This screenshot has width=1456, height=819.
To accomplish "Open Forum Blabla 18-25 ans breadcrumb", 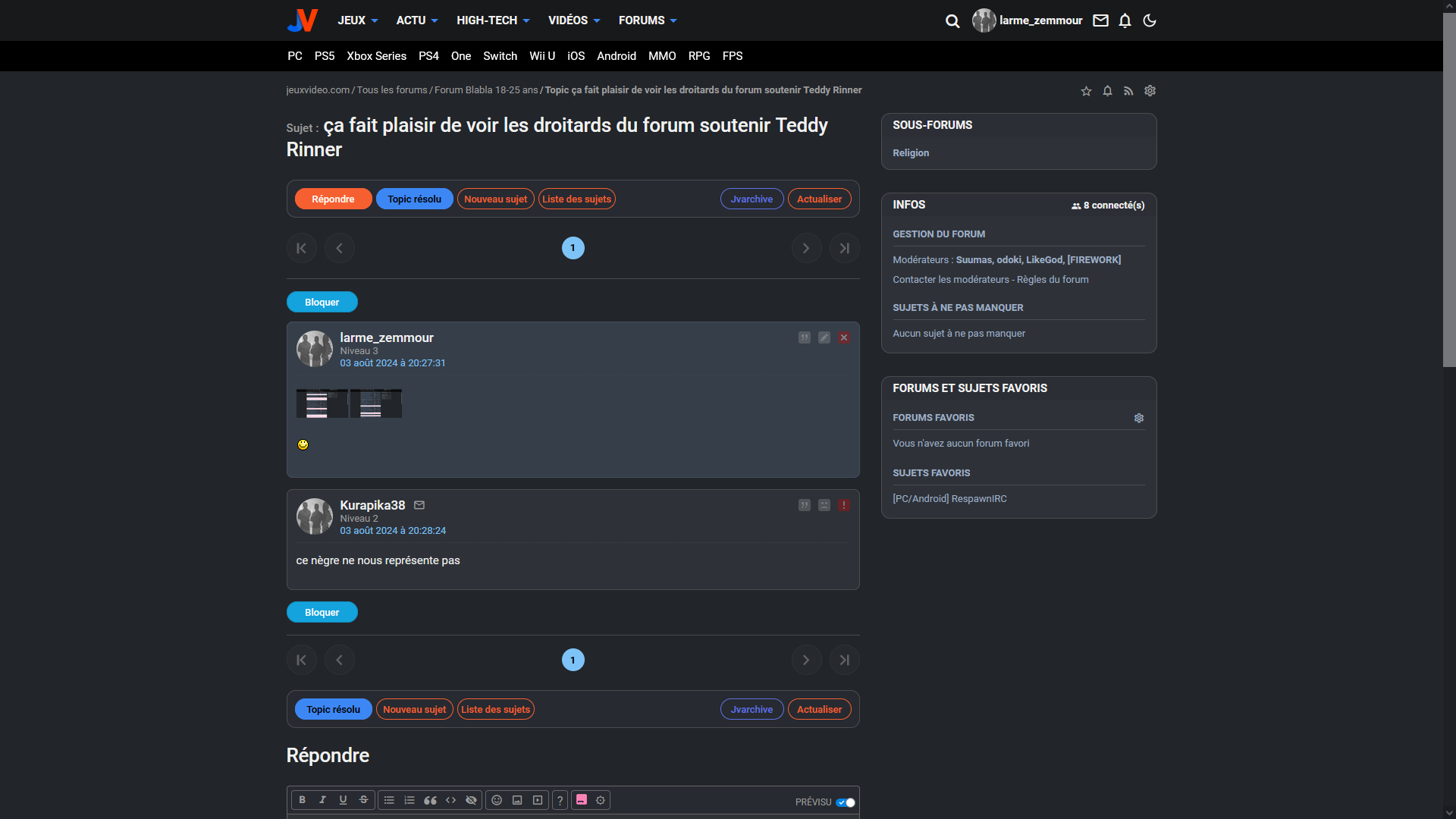I will (x=486, y=90).
